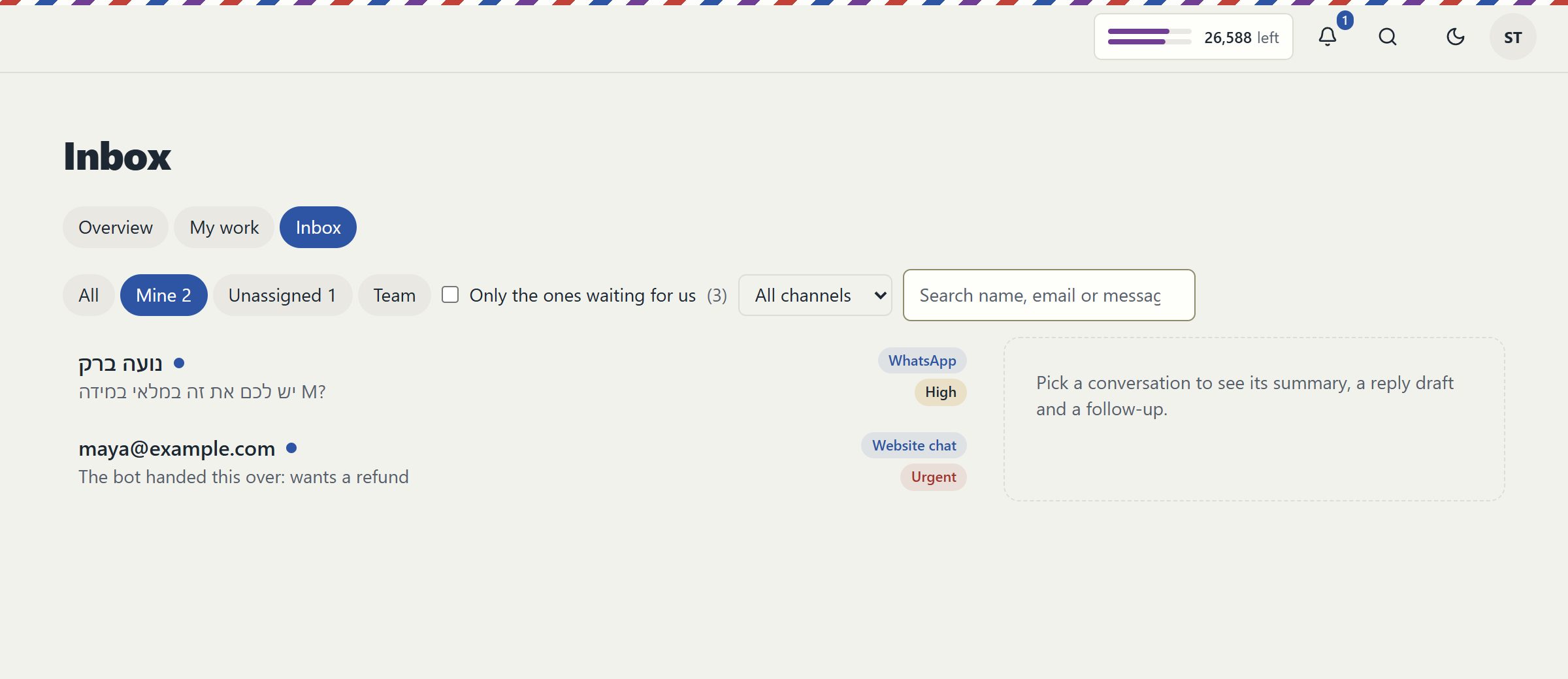1568x679 pixels.
Task: Enable 'Only the ones waiting for us' checkbox
Action: (450, 295)
